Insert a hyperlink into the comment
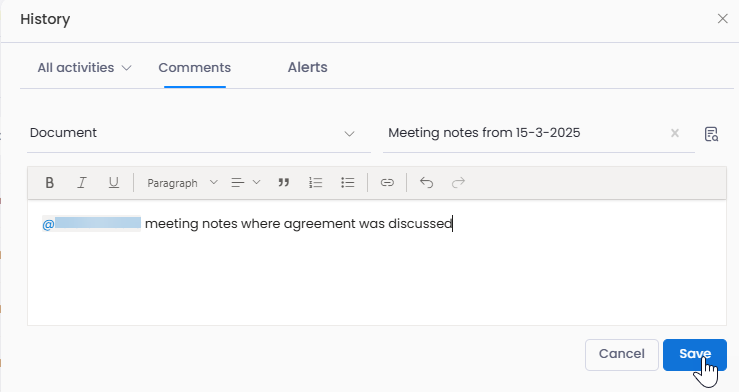This screenshot has height=392, width=739. point(387,182)
